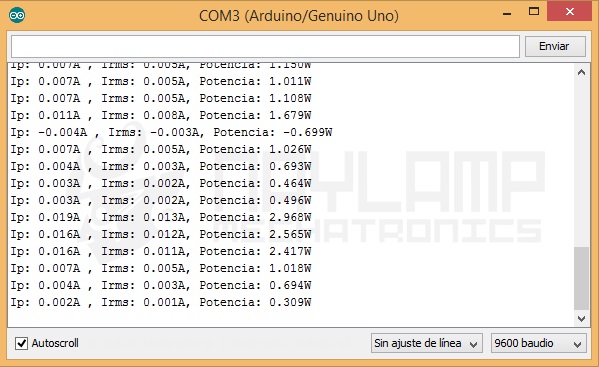599x367 pixels.
Task: Send the message with the Enviar button
Action: (555, 46)
